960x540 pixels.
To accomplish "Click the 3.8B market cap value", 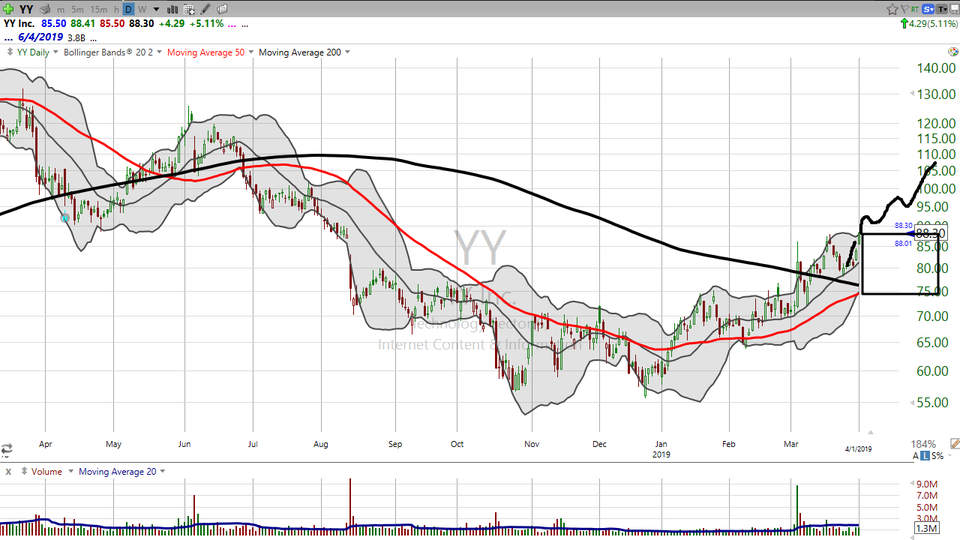I will coord(77,37).
